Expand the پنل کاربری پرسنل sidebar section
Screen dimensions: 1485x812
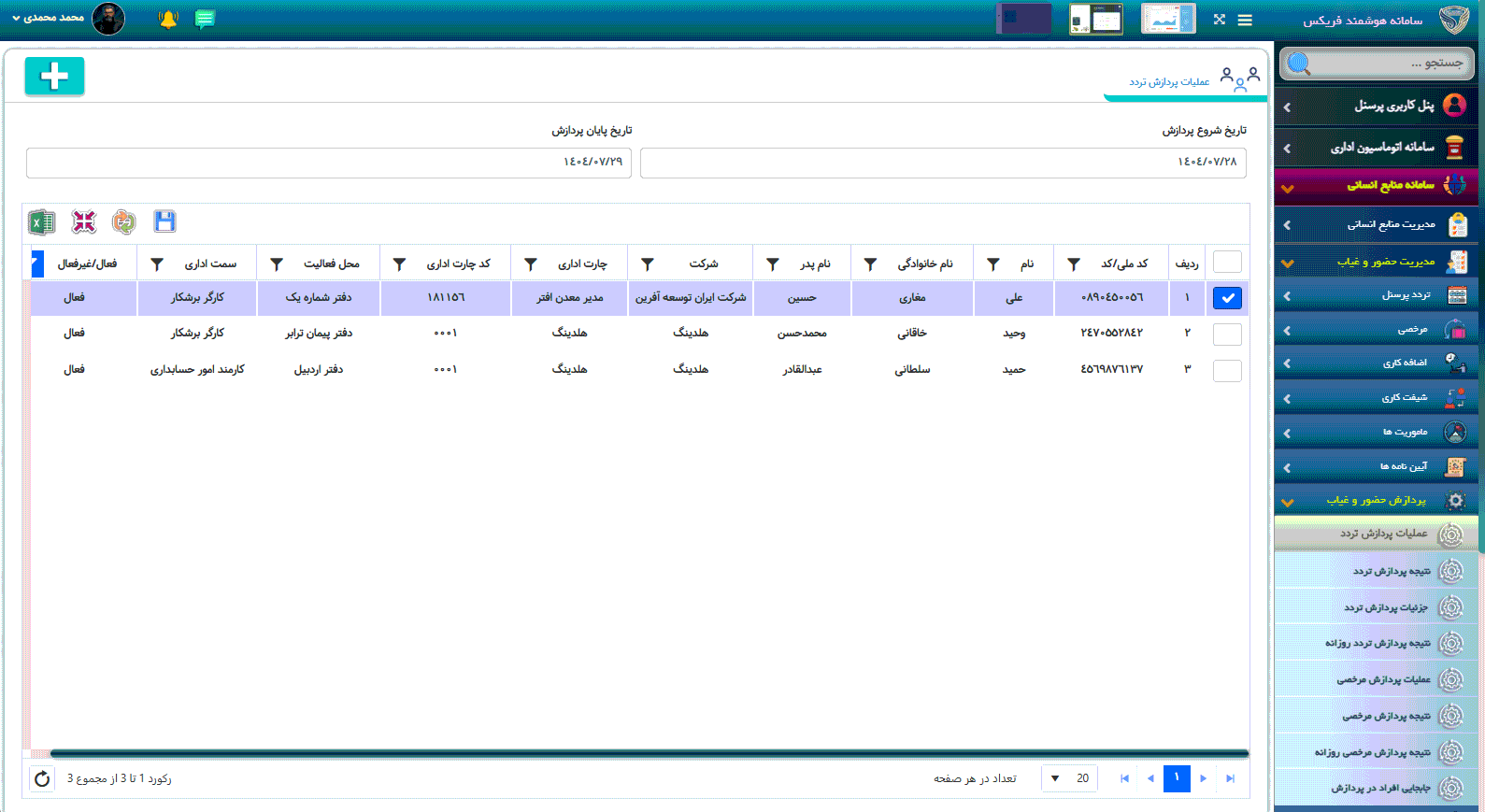pos(1376,106)
